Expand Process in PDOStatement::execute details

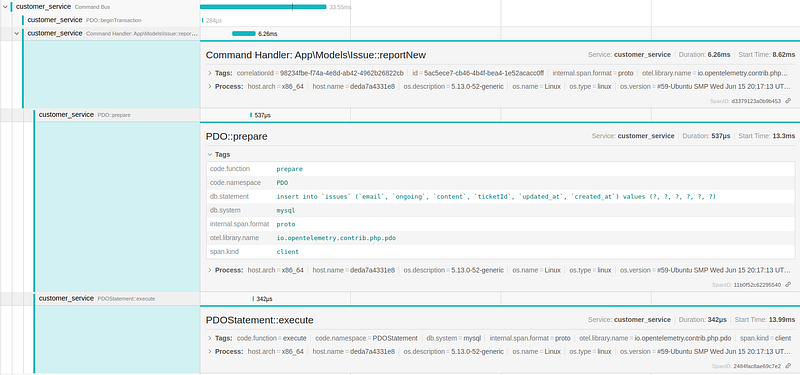click(x=224, y=352)
